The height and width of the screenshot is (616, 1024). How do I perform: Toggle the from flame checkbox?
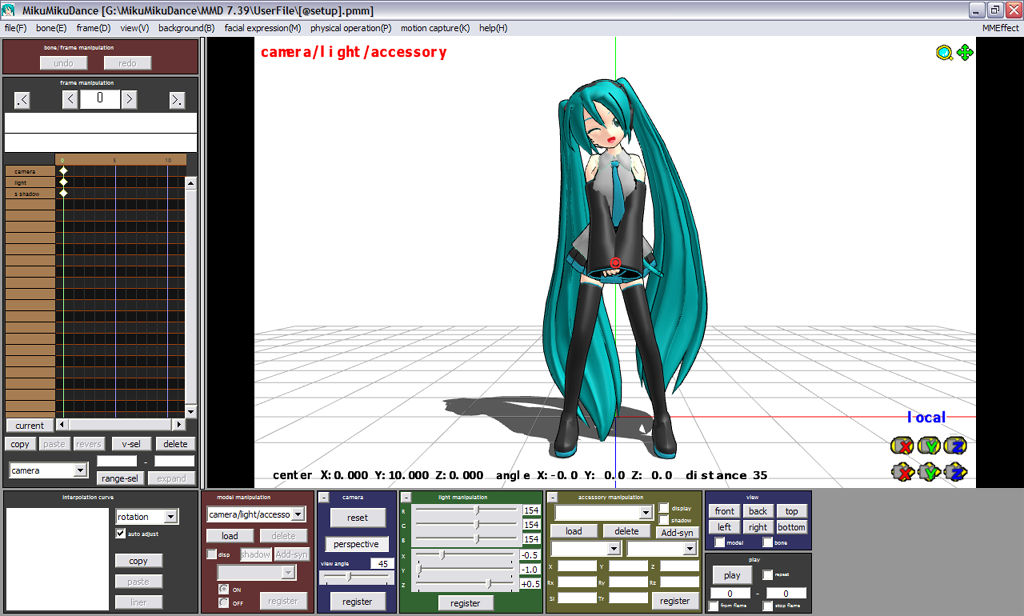pyautogui.click(x=714, y=606)
